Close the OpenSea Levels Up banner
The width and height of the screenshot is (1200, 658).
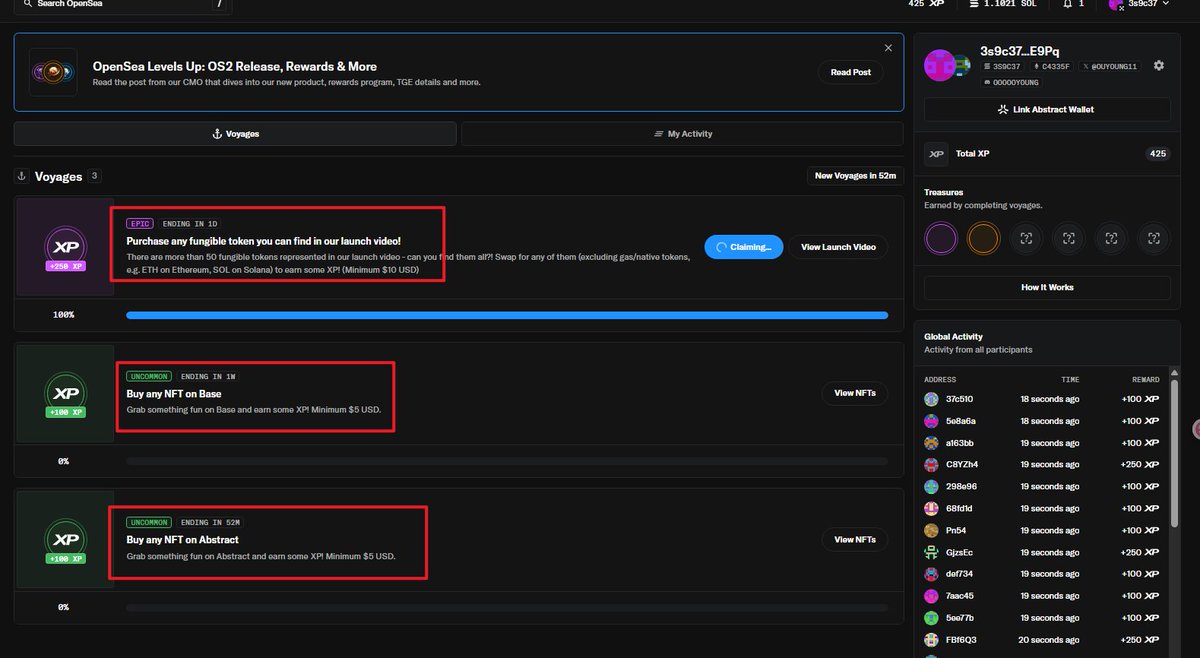click(888, 48)
